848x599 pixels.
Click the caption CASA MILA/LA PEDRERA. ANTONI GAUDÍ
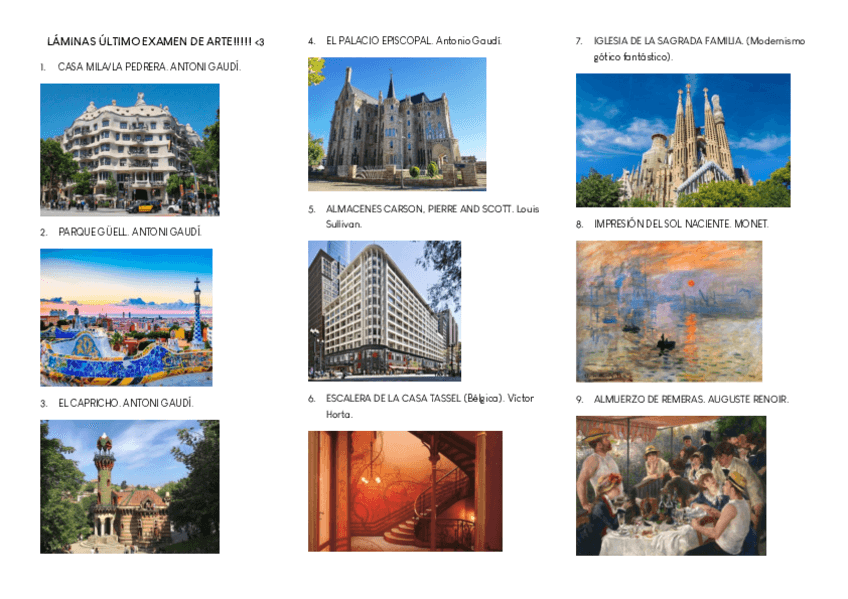click(x=149, y=66)
